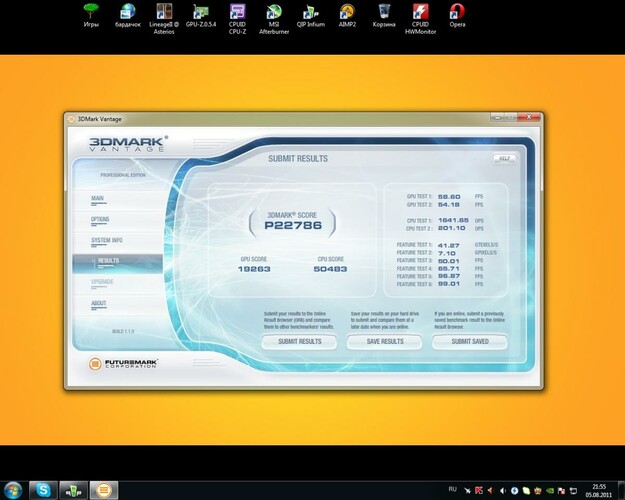Open the CPUID CPU-Z desktop icon

[x=237, y=19]
